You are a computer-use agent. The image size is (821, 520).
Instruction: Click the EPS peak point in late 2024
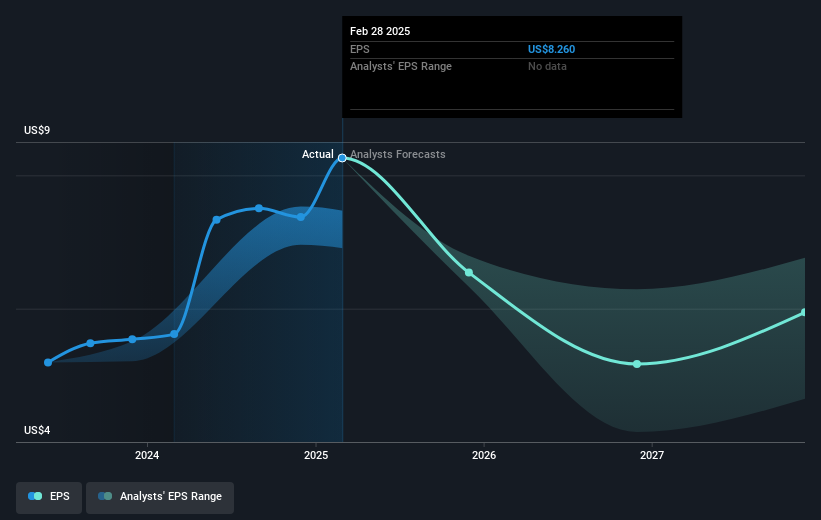pyautogui.click(x=259, y=208)
